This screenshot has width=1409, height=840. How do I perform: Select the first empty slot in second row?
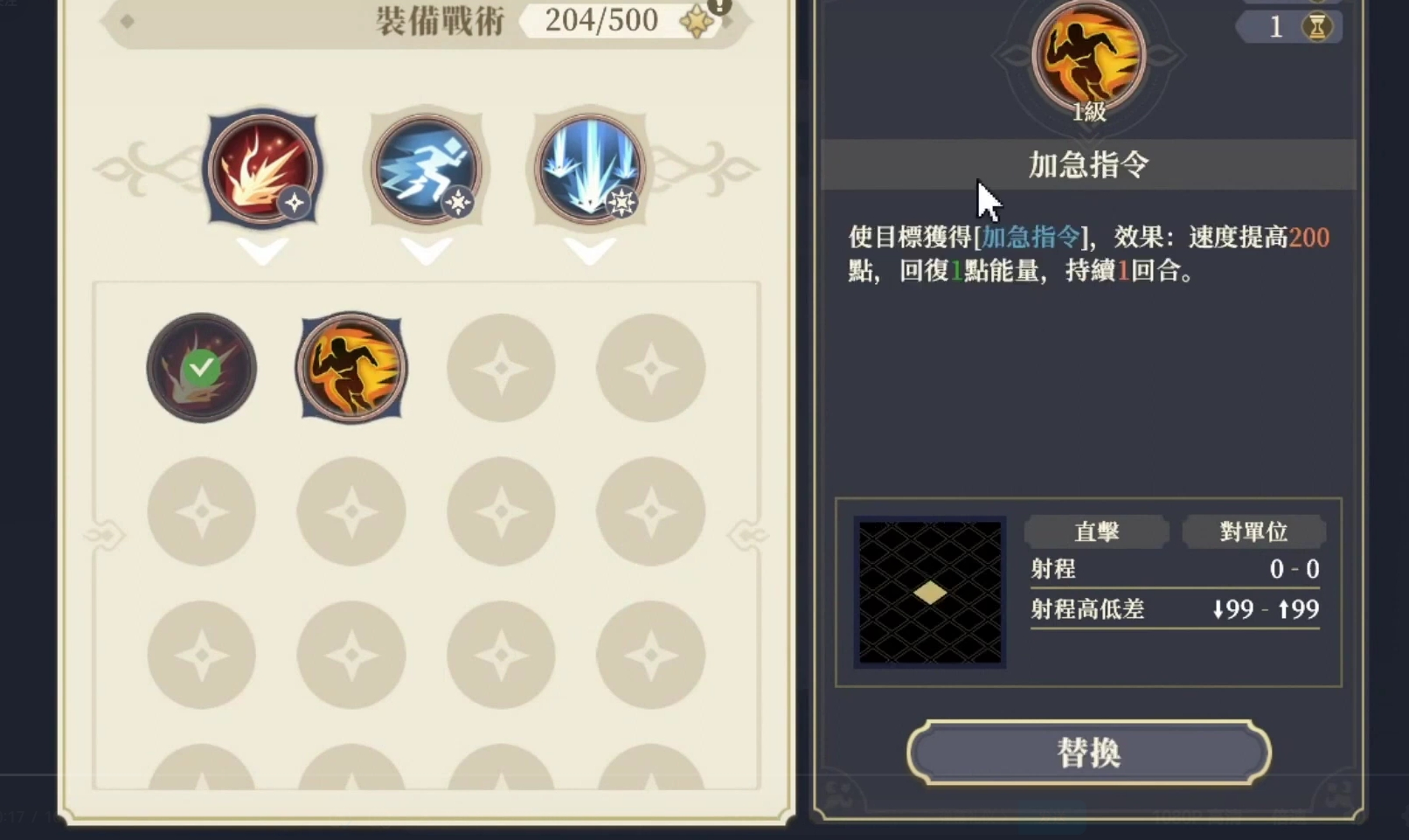click(201, 511)
